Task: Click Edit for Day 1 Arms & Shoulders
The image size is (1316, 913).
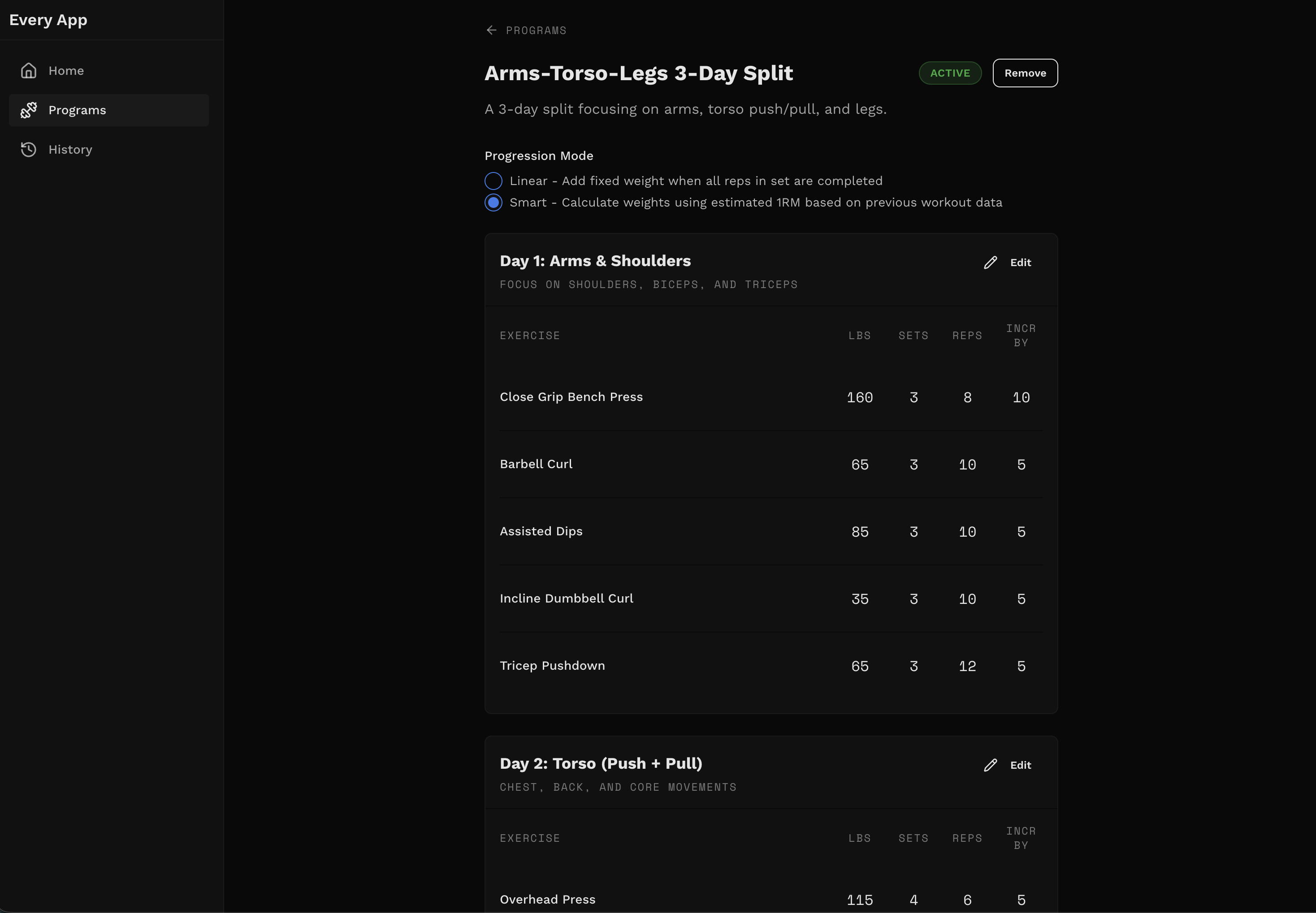Action: click(x=1020, y=263)
